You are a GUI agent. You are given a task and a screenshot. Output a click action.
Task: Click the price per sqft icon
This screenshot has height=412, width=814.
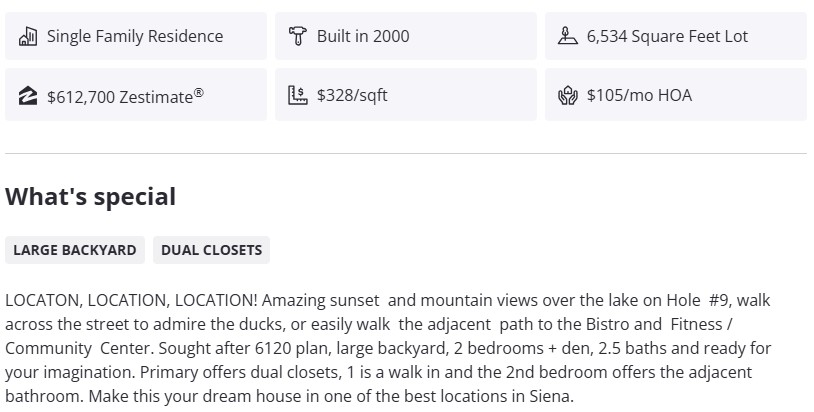point(297,96)
